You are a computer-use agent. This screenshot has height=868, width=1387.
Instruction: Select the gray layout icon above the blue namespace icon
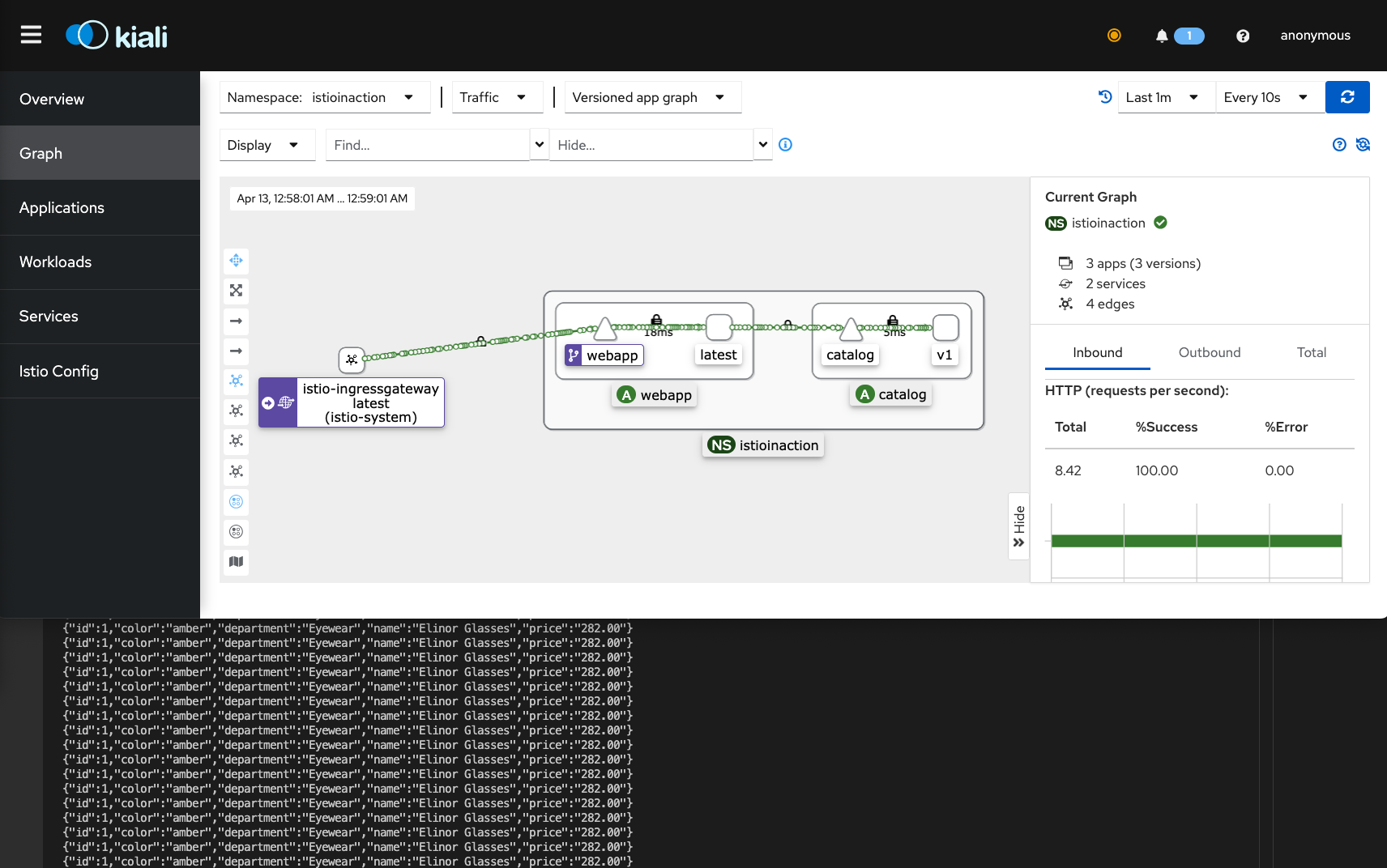(236, 471)
